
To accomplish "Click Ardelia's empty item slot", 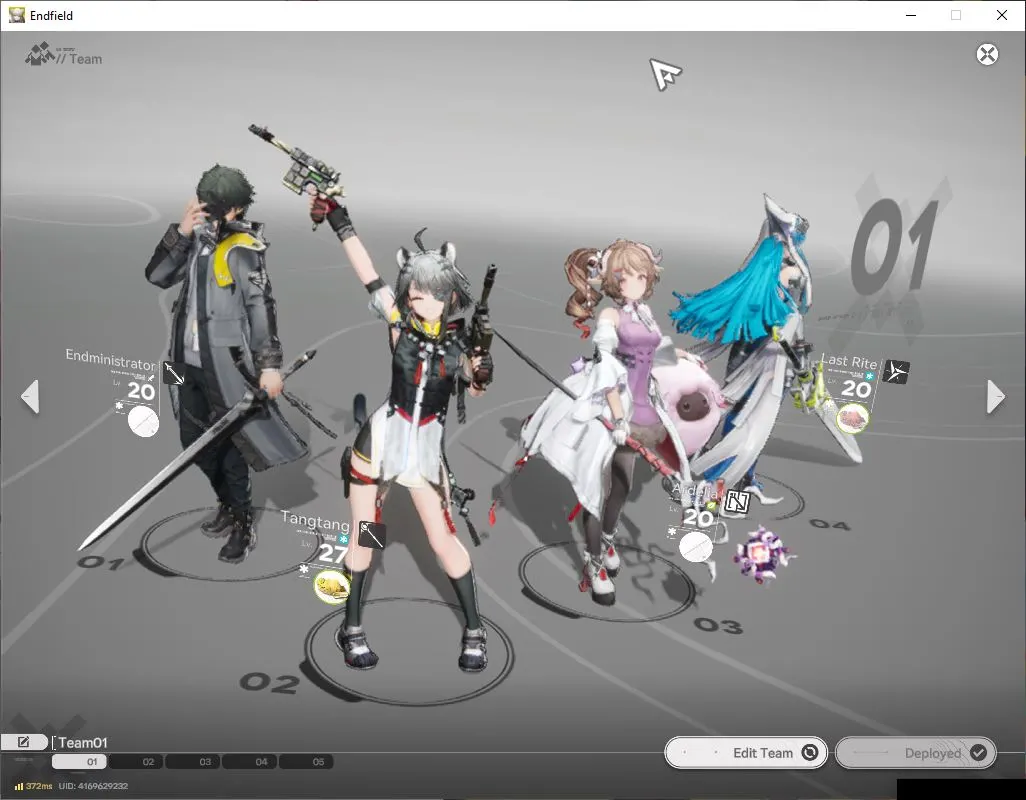I will [695, 547].
